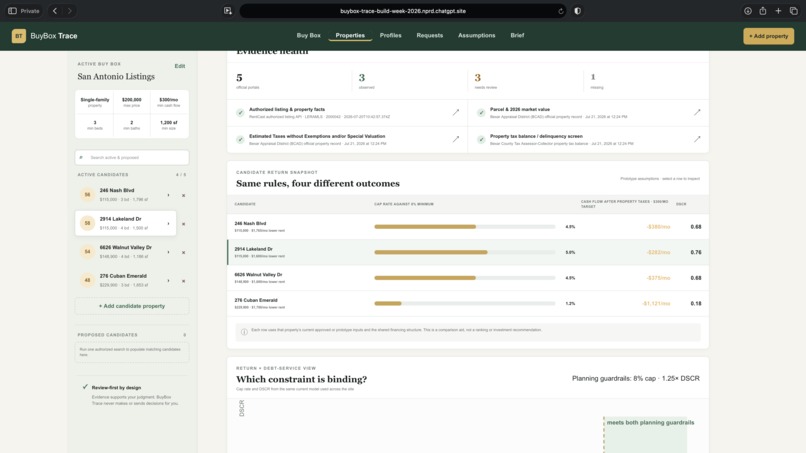806x453 pixels.
Task: Click cap rate bar for 246 Nash Blvd
Action: pos(465,227)
